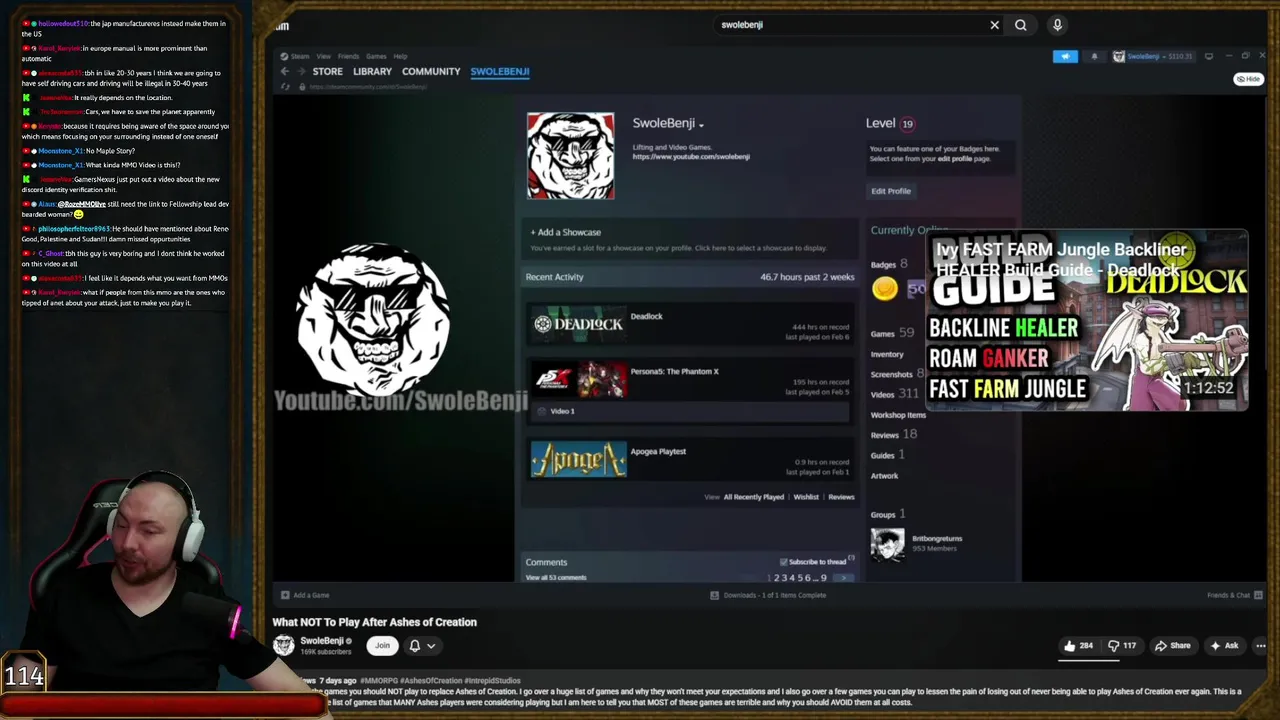Open the Inventory sidebar link
The width and height of the screenshot is (1280, 720).
(887, 354)
